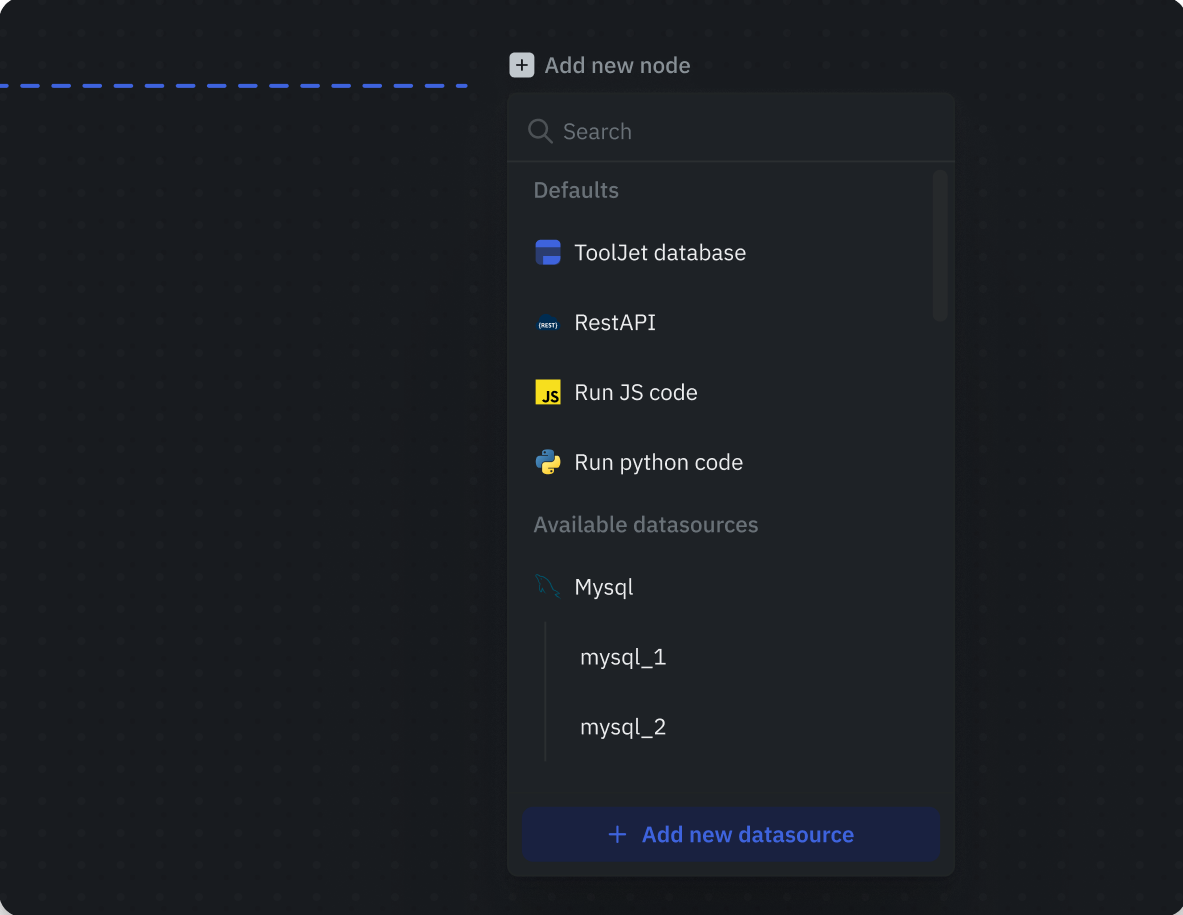Click the Mysql dolphin icon
This screenshot has height=915, width=1183.
tap(548, 586)
